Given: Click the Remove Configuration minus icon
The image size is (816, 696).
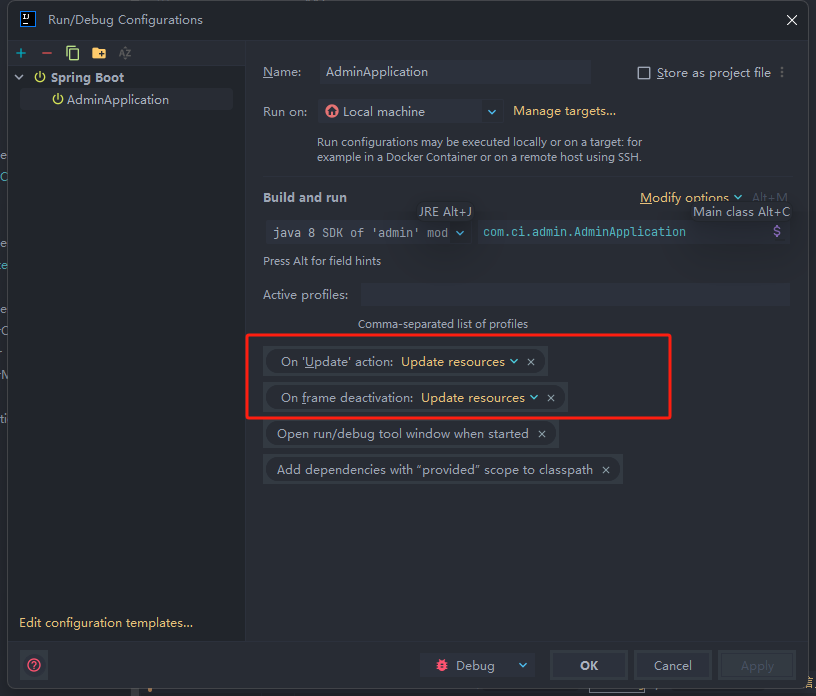Looking at the screenshot, I should [47, 53].
